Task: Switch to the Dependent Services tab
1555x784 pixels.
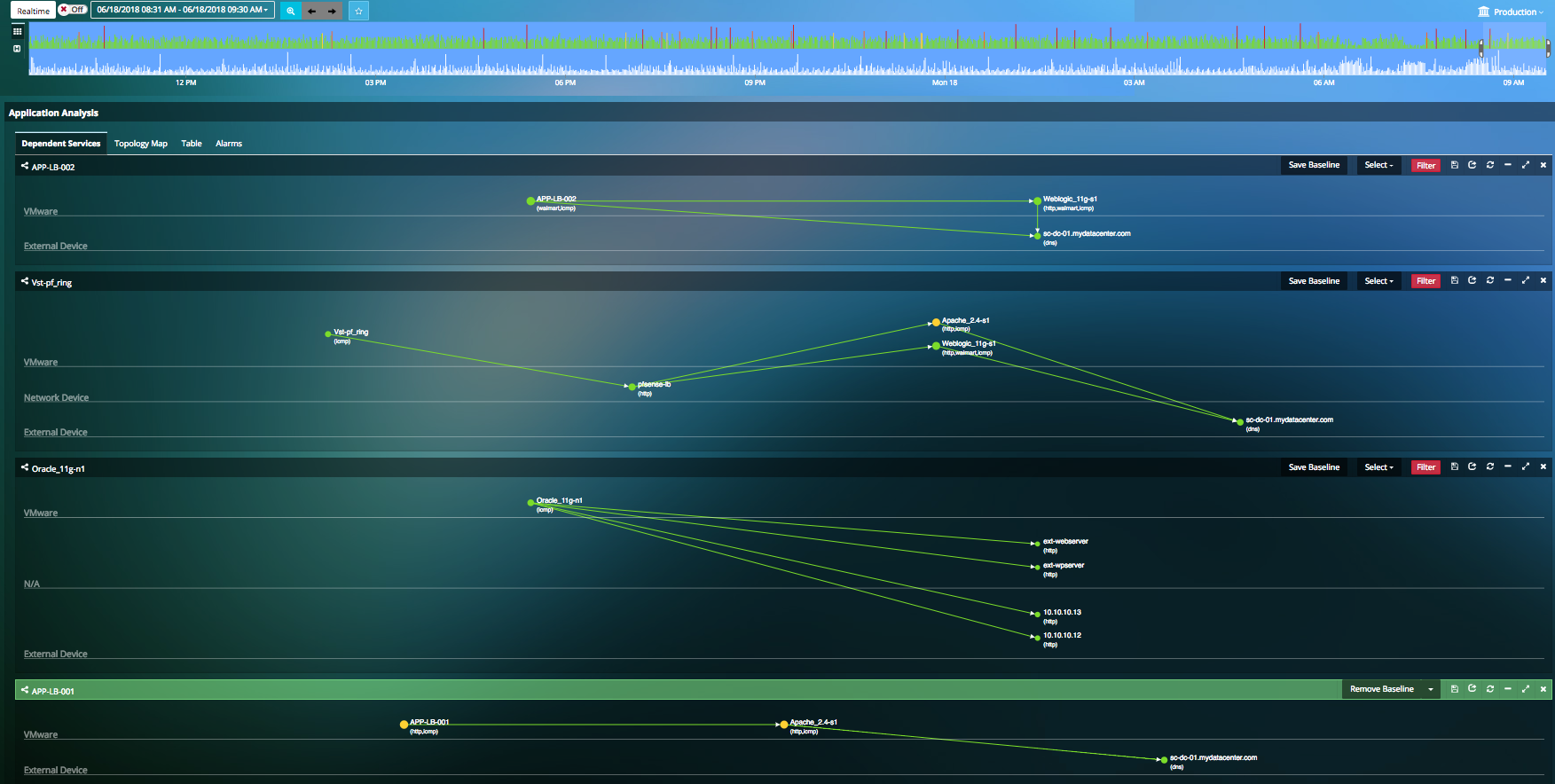Action: 61,144
